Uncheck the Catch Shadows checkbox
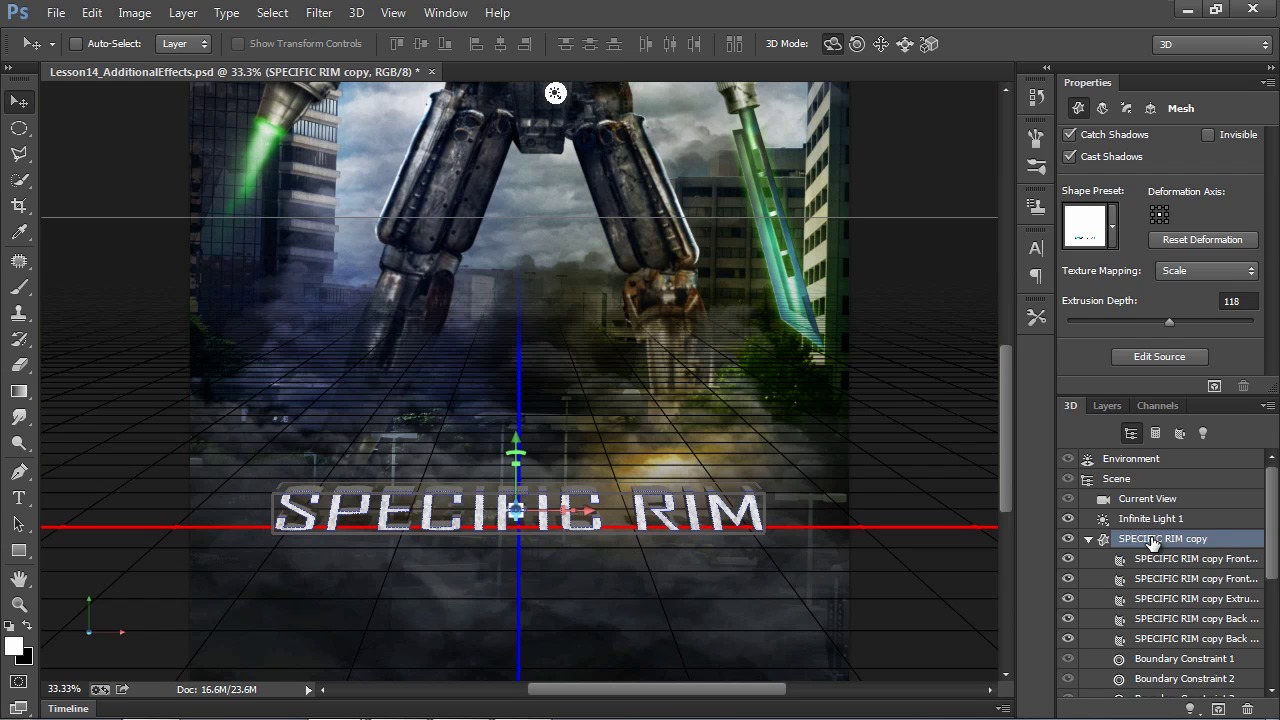Screen dimensions: 1280x720 [1071, 135]
